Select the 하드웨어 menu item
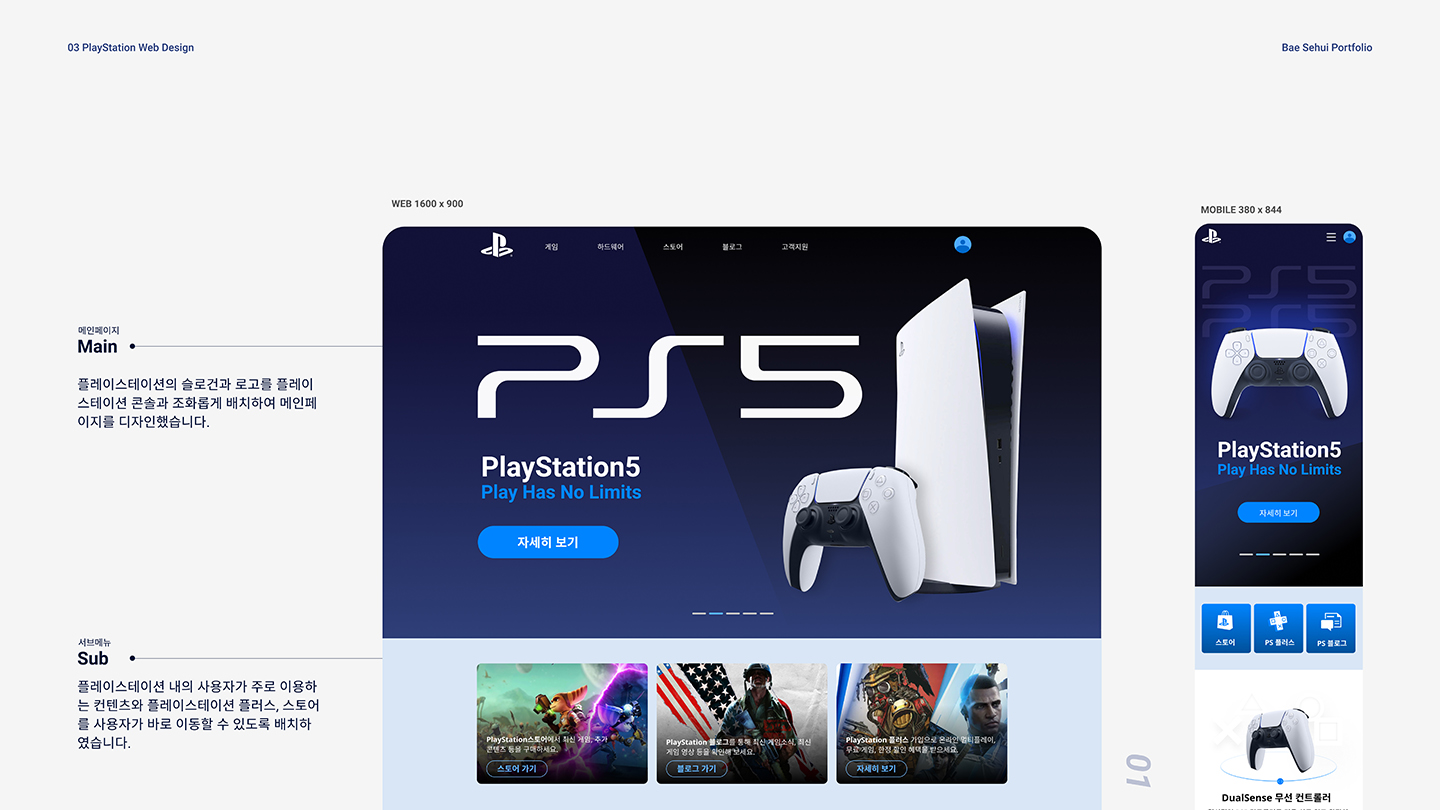The width and height of the screenshot is (1440, 810). [610, 246]
